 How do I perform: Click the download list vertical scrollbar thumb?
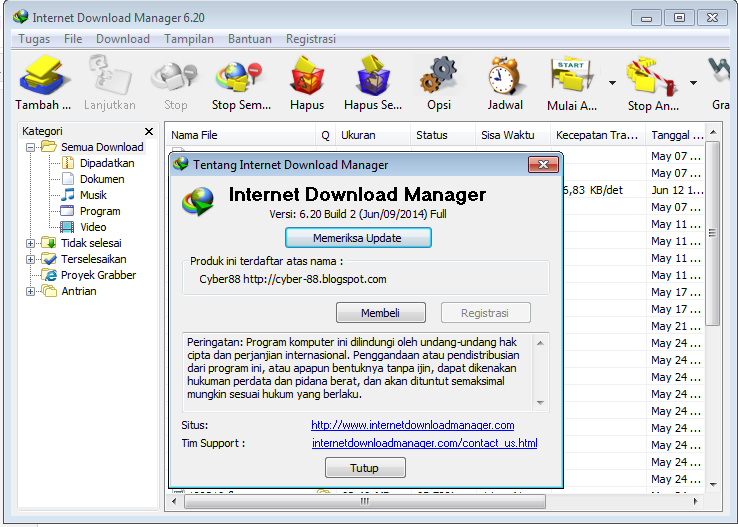pos(713,233)
